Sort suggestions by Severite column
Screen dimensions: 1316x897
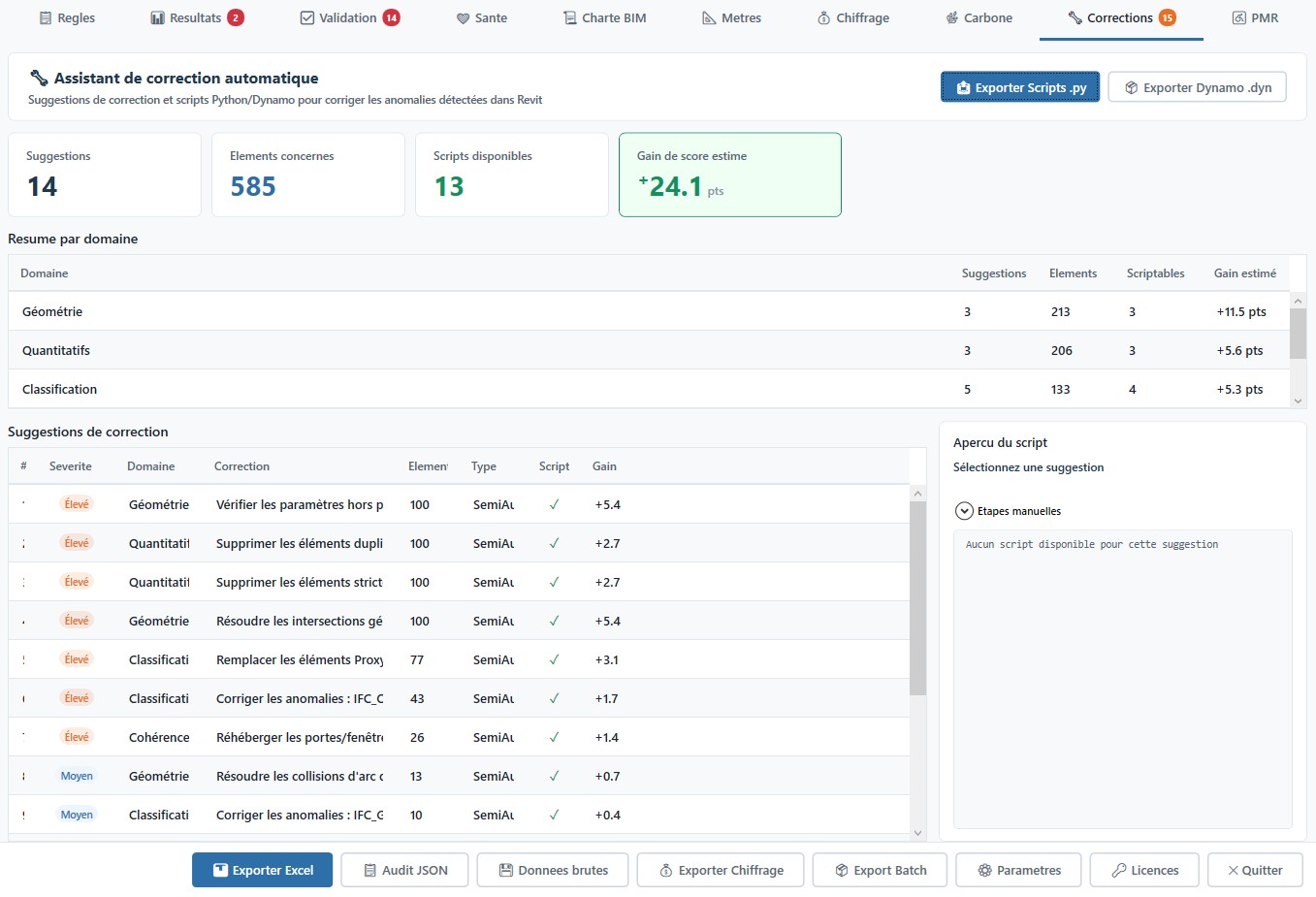click(x=71, y=466)
